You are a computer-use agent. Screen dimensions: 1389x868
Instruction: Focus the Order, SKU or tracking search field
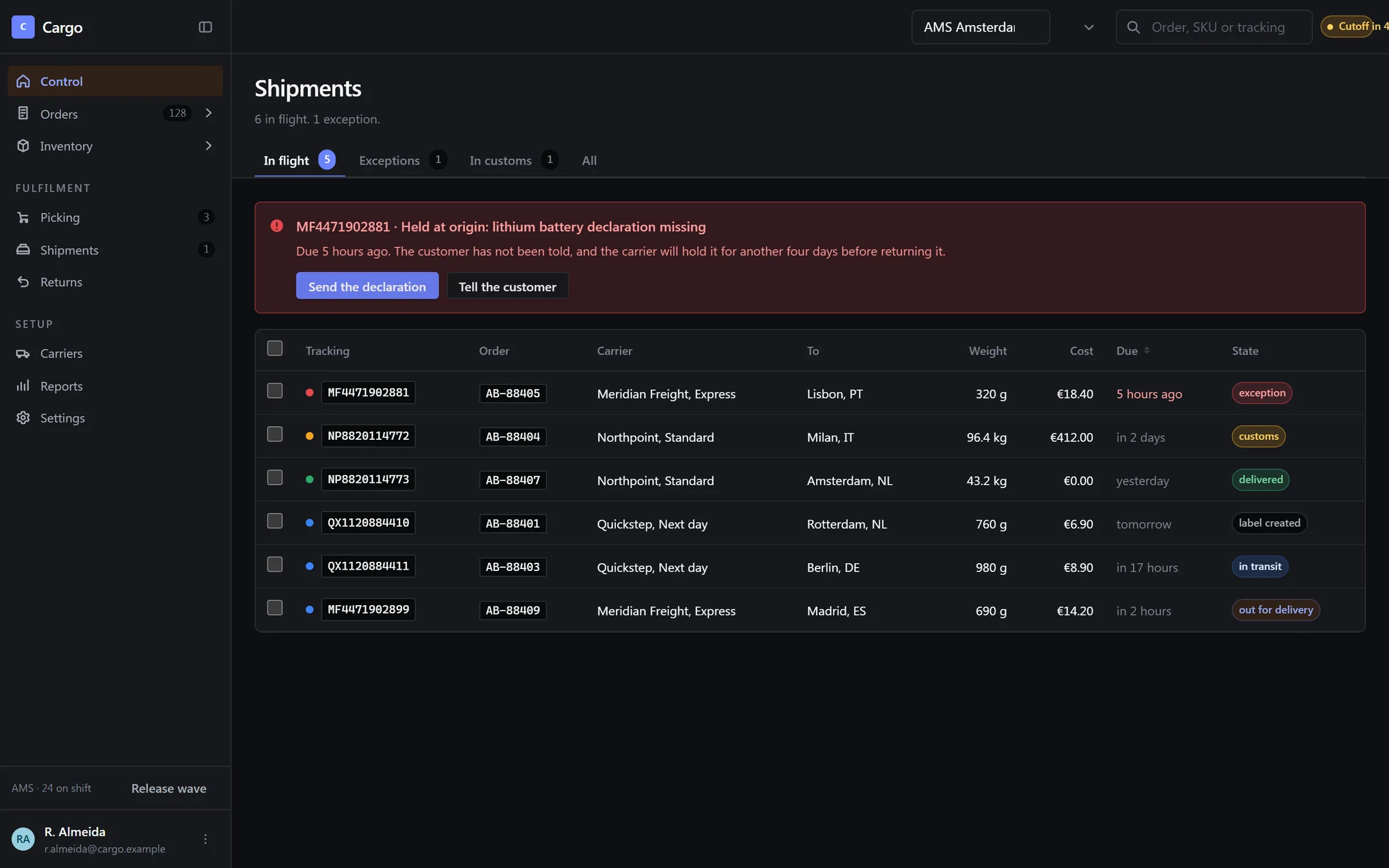click(1214, 27)
